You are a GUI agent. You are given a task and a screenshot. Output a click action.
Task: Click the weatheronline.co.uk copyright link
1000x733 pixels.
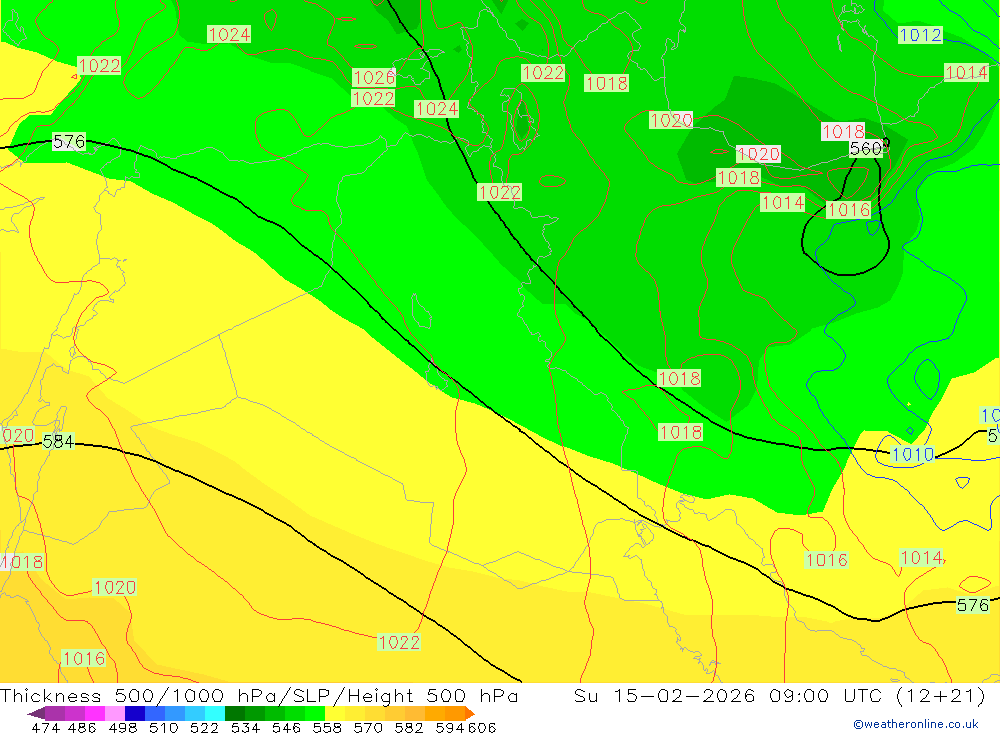coord(915,724)
